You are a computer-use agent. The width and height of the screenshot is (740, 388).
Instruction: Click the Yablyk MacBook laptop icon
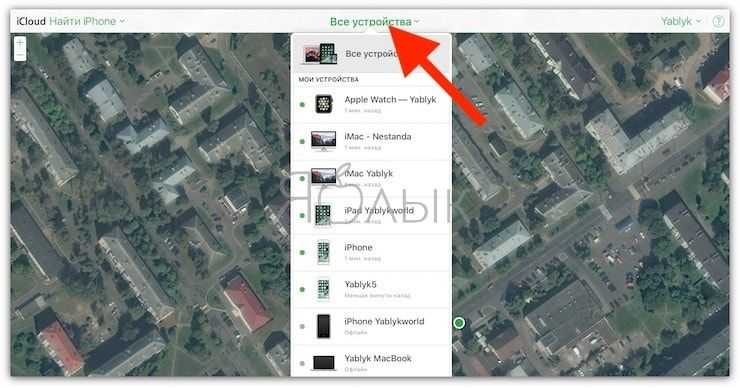(x=323, y=363)
